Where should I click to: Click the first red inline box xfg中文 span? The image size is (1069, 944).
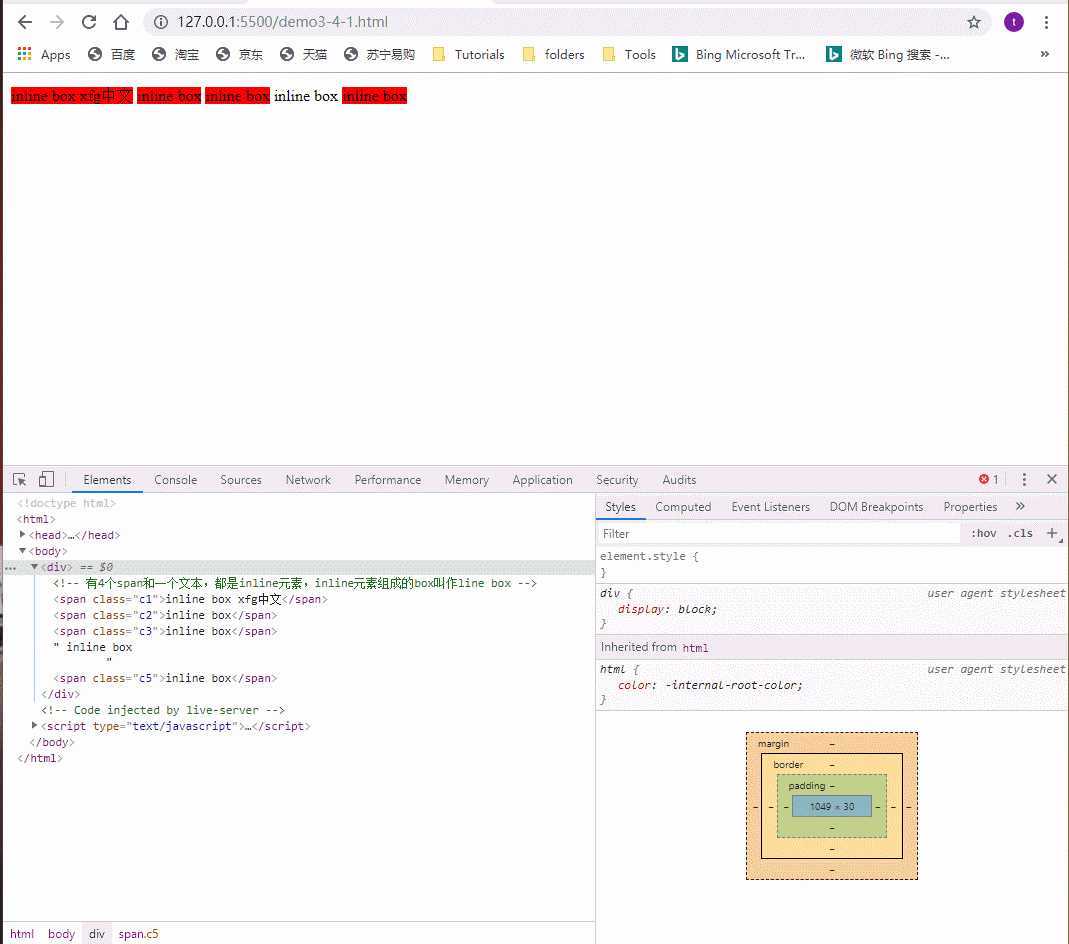(x=72, y=96)
